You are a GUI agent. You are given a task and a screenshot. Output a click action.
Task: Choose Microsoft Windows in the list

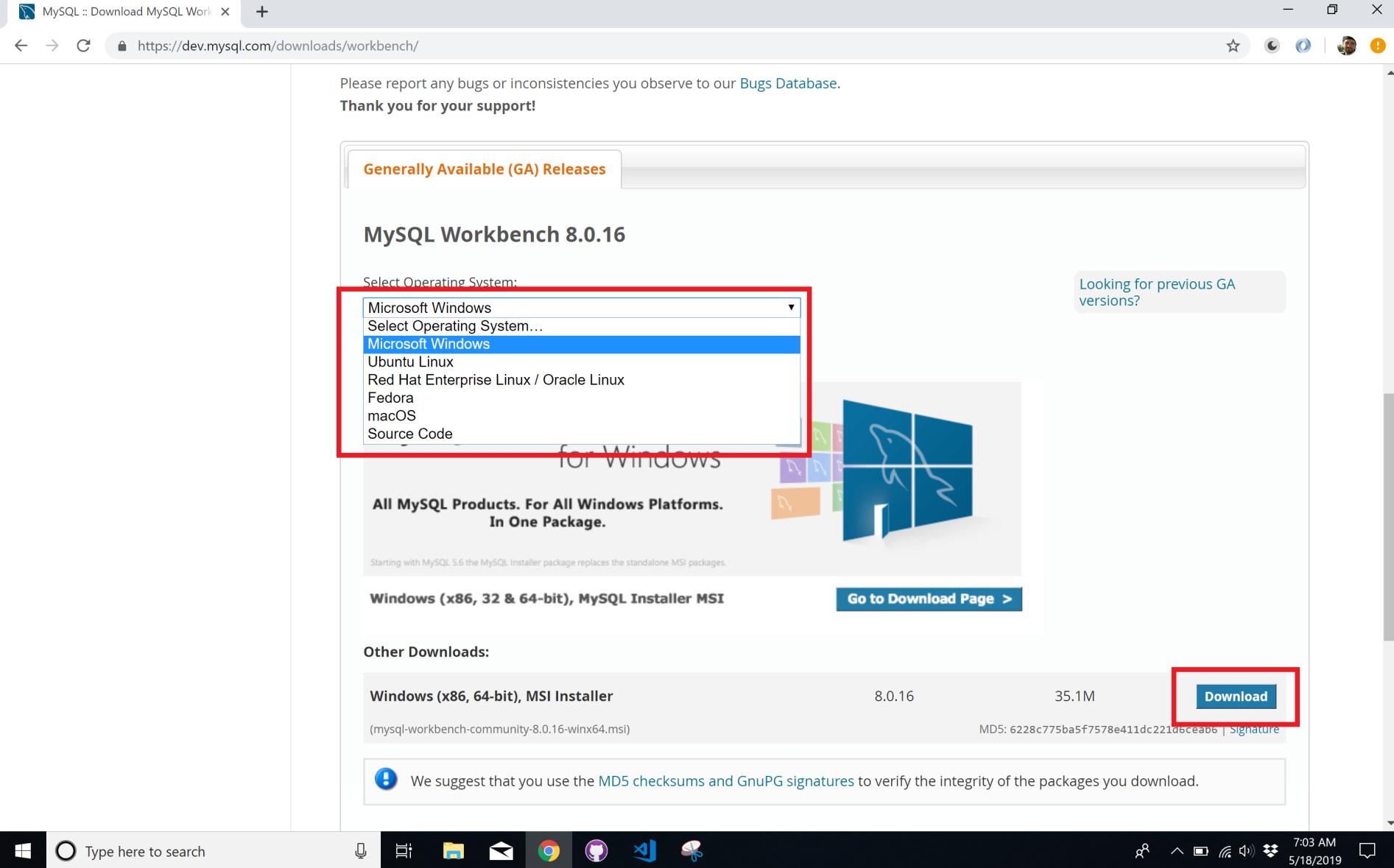pyautogui.click(x=582, y=344)
